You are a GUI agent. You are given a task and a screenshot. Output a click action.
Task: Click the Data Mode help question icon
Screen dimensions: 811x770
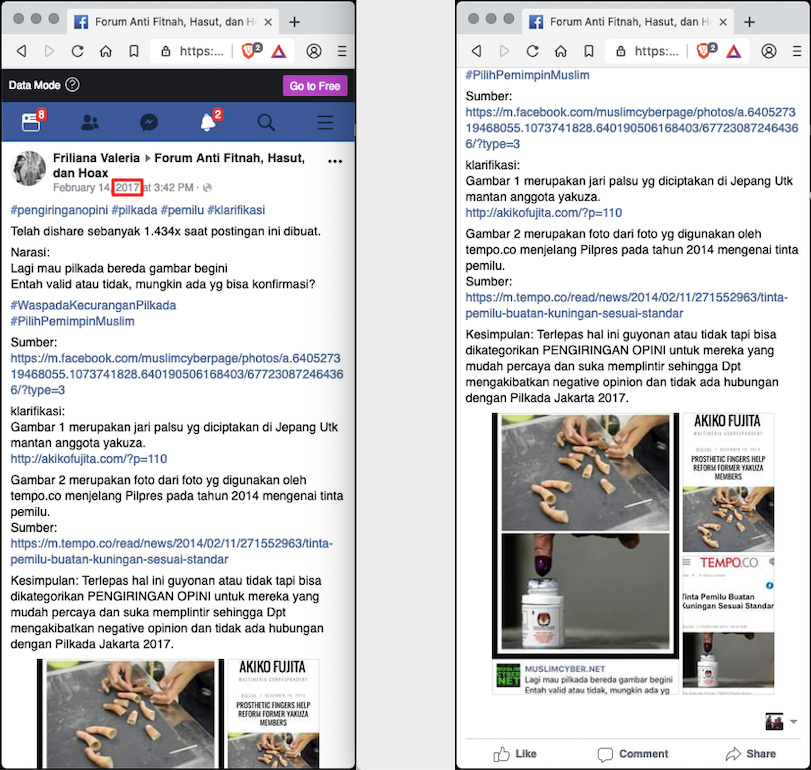click(73, 85)
